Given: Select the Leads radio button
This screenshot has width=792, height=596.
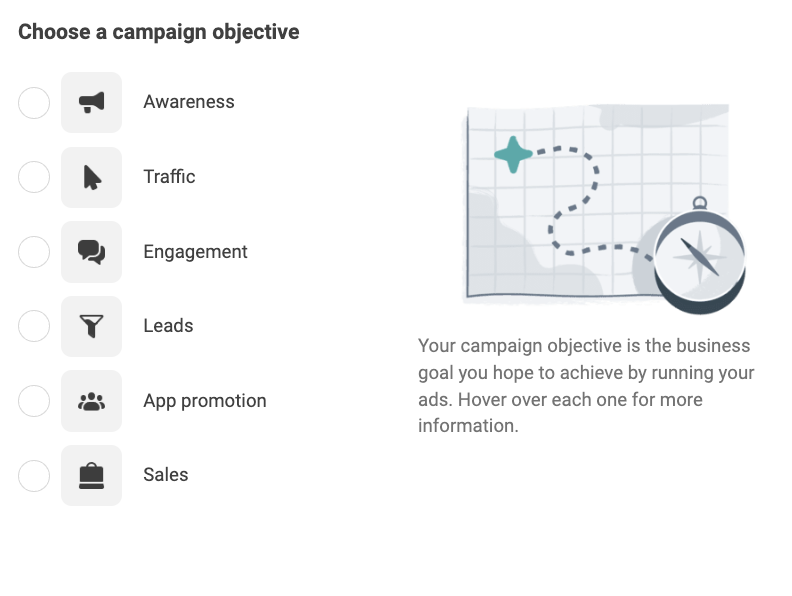Looking at the screenshot, I should coord(34,326).
